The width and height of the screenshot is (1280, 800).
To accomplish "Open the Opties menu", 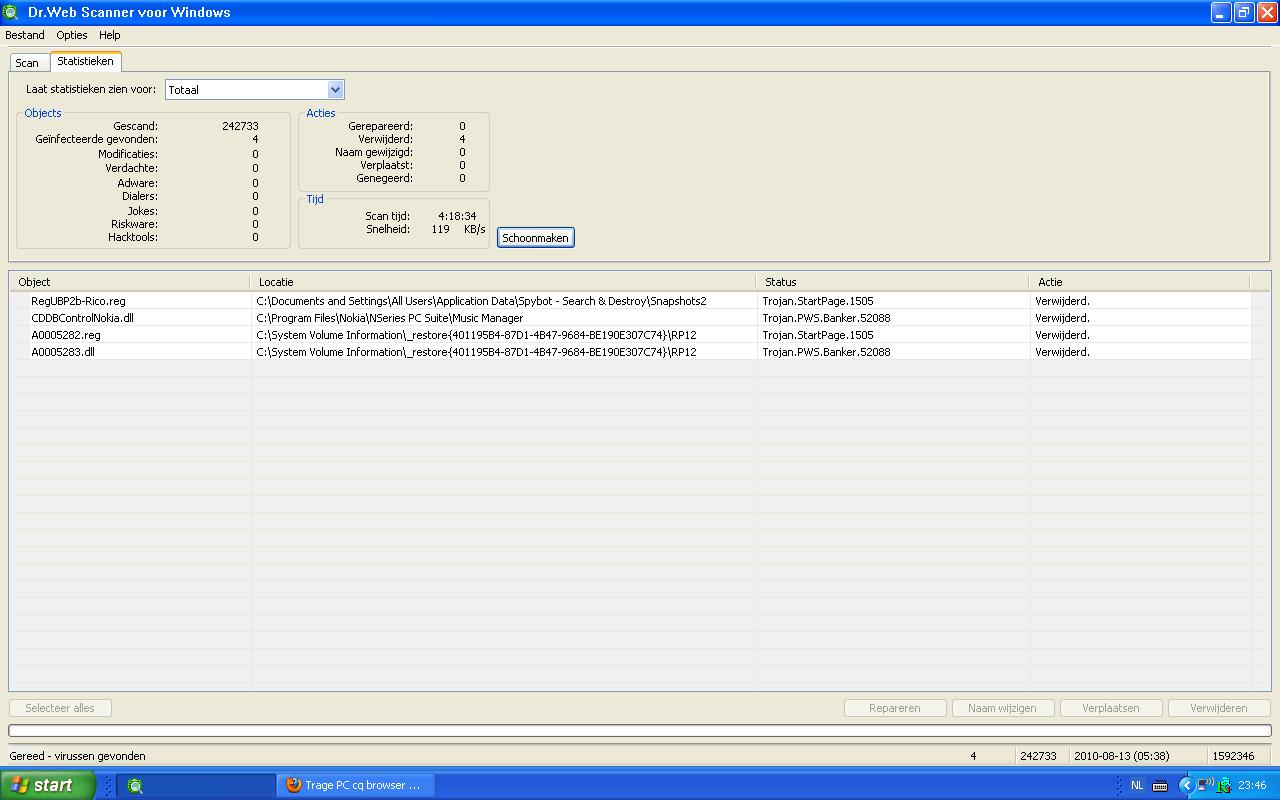I will pos(72,35).
